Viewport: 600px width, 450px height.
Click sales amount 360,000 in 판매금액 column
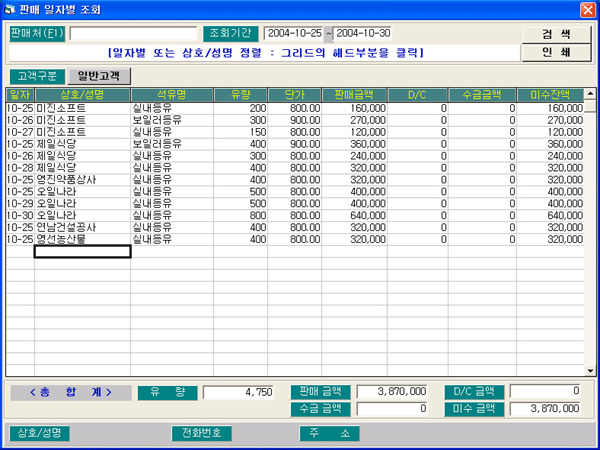click(x=354, y=144)
